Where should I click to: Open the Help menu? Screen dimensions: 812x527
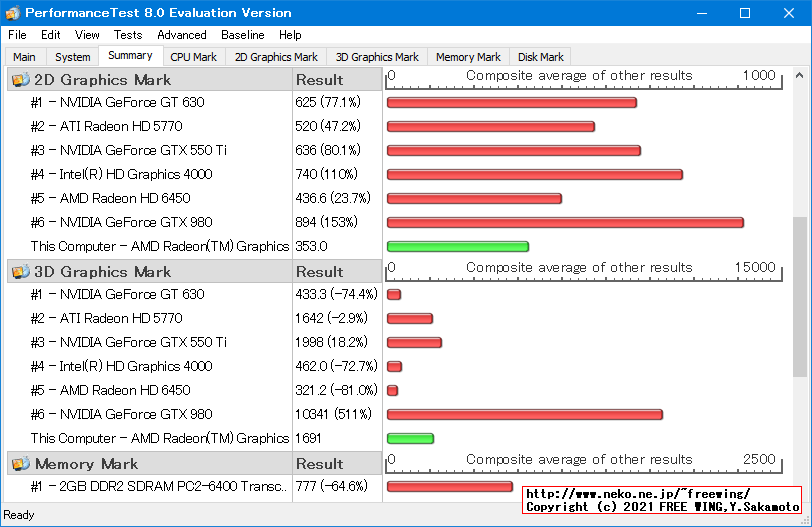coord(290,35)
